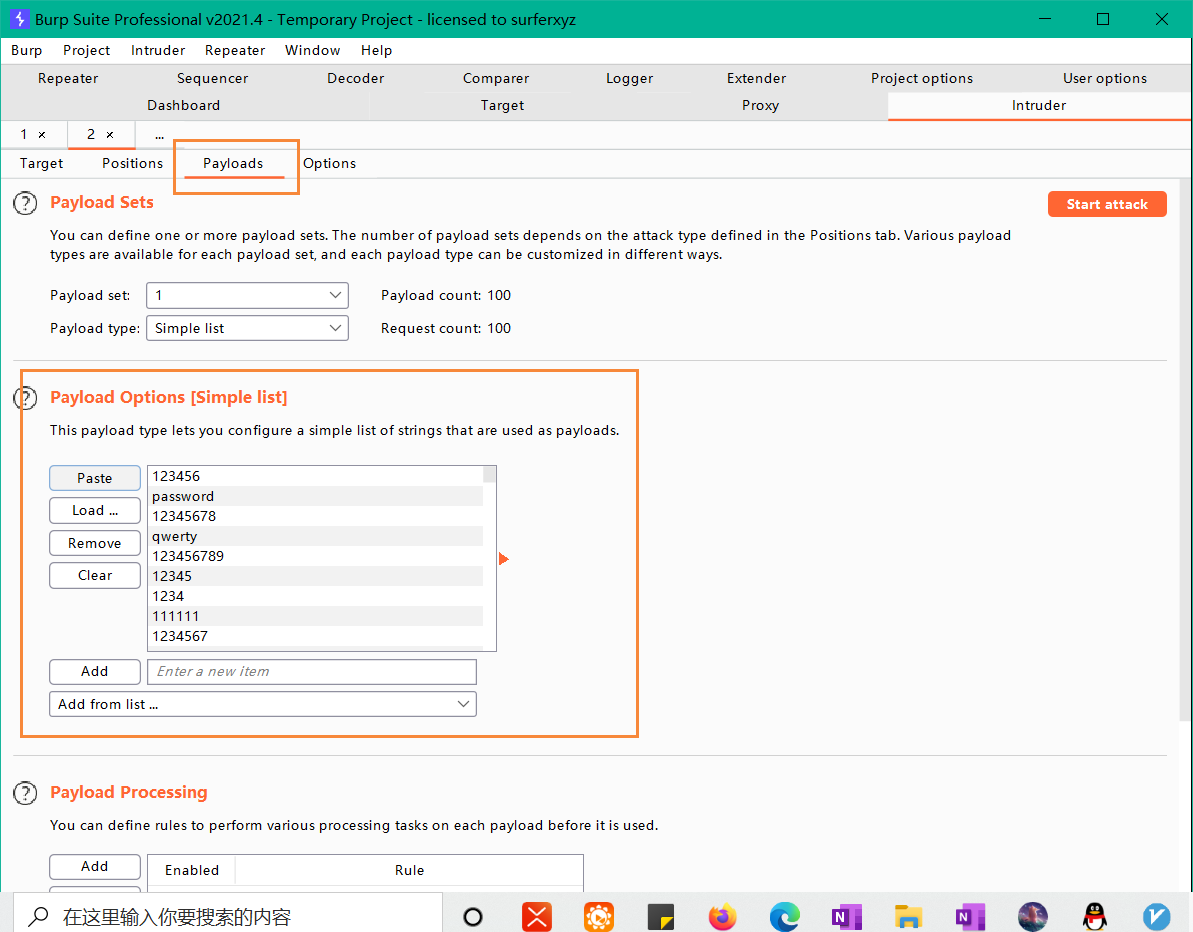This screenshot has width=1193, height=932.
Task: Open the main Target tab
Action: [x=502, y=106]
